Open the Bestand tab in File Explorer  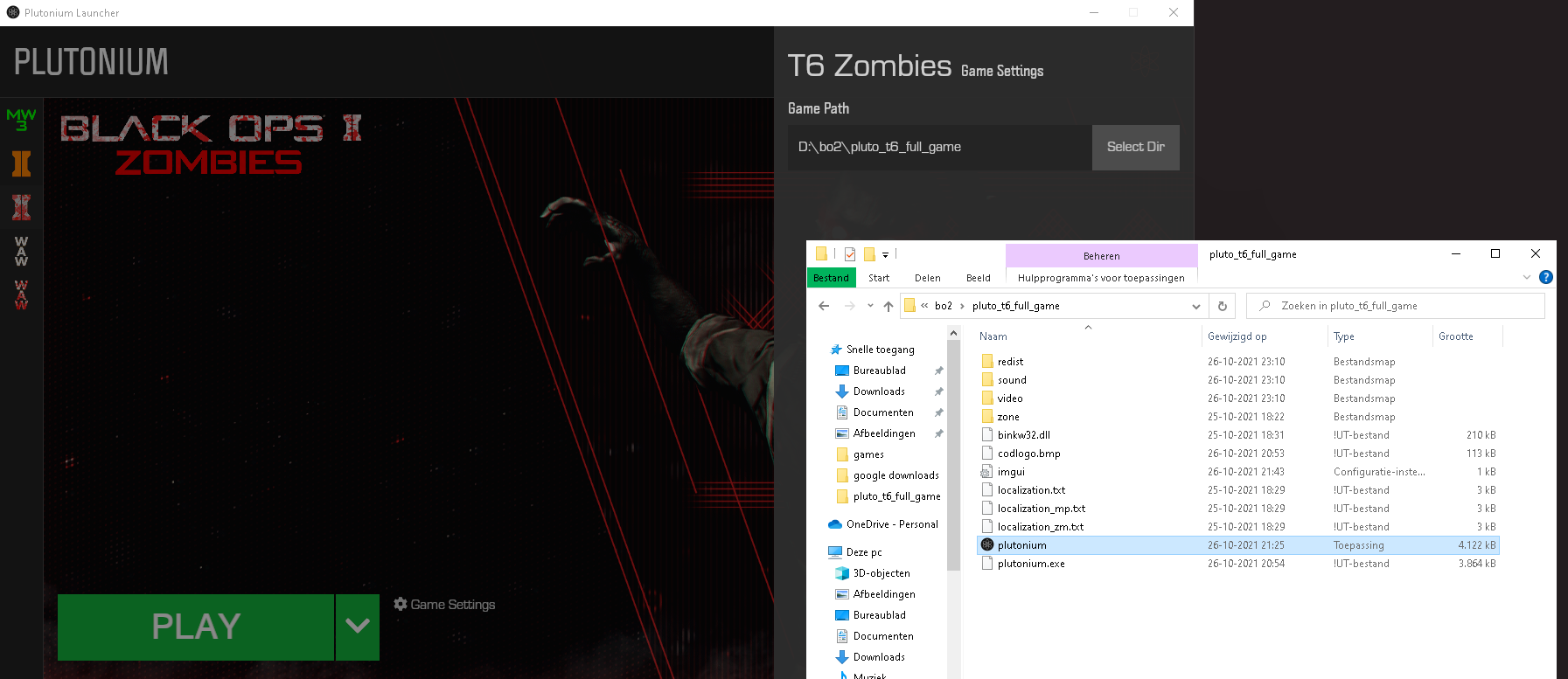coord(831,278)
